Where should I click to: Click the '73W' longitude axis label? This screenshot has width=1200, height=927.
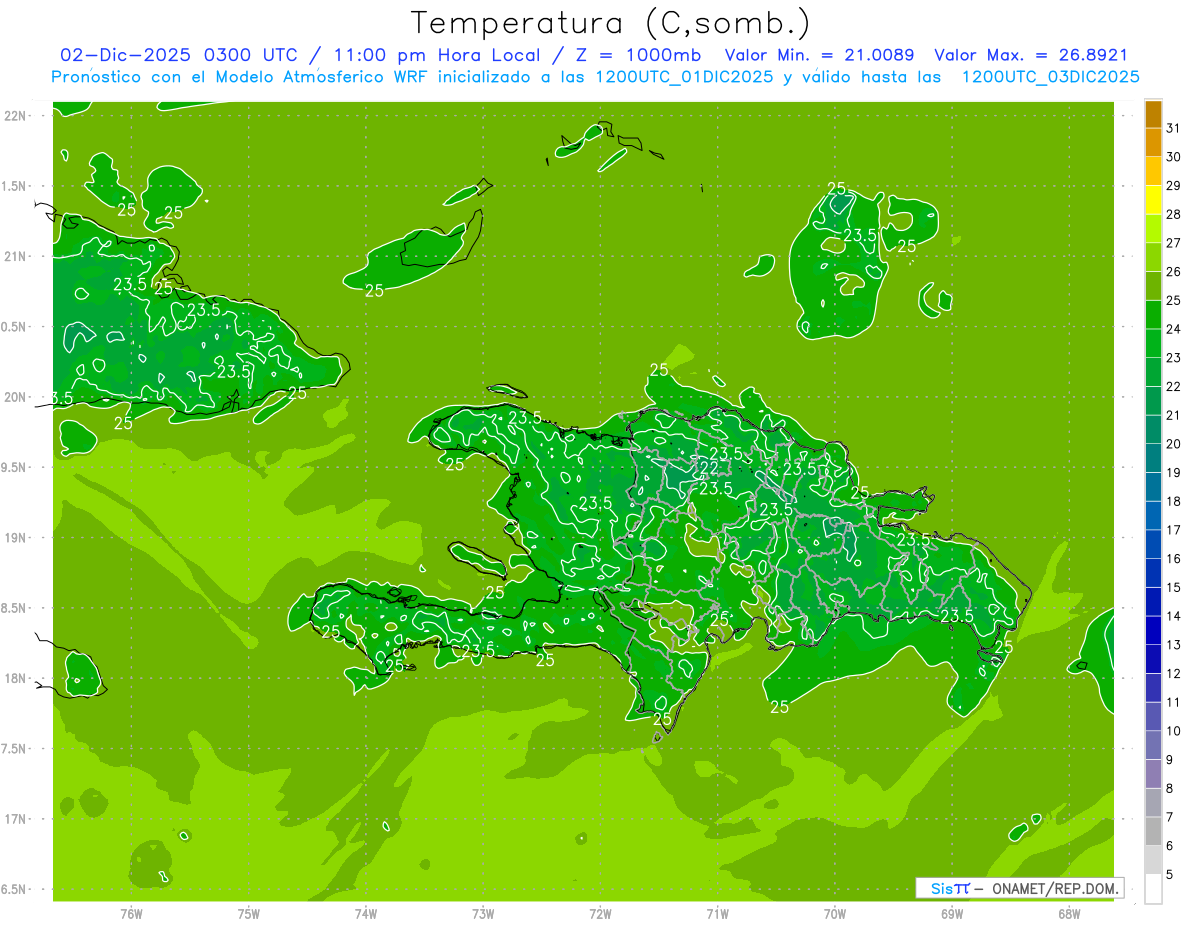483,913
